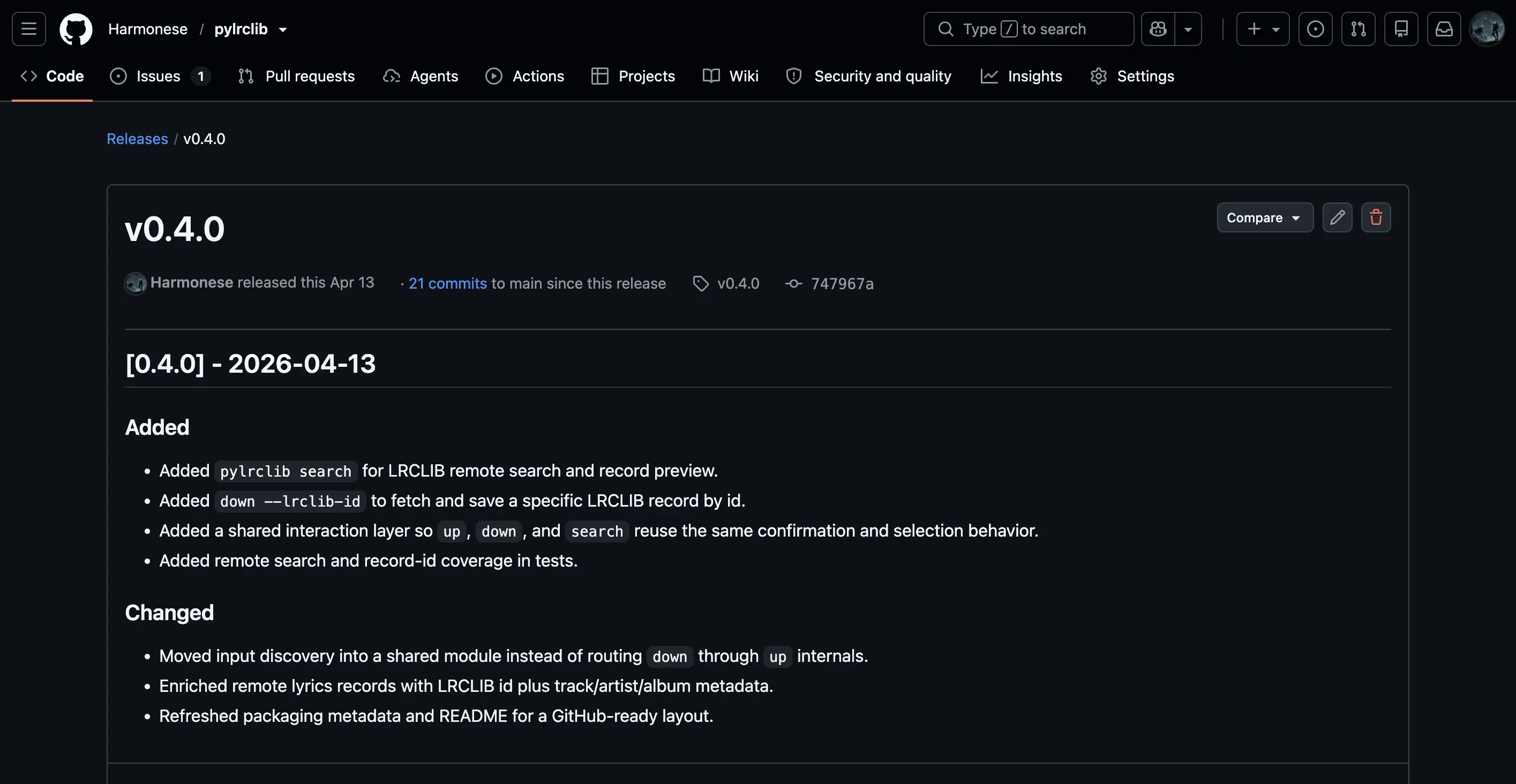
Task: View your pull requests icon in header
Action: (1359, 29)
